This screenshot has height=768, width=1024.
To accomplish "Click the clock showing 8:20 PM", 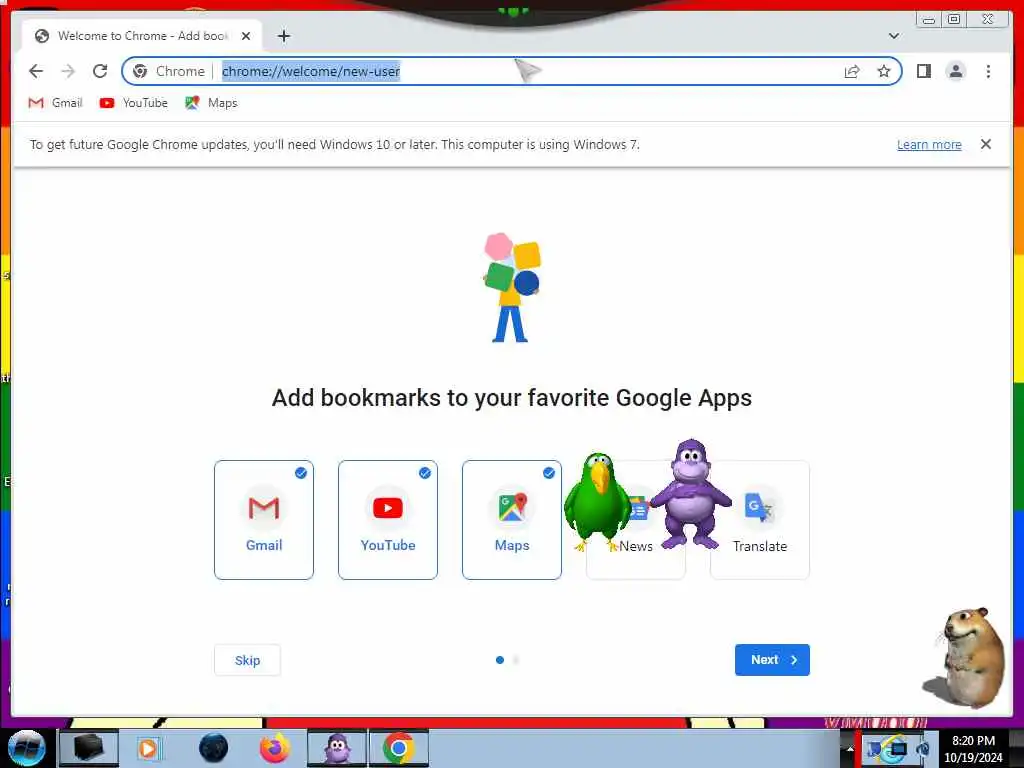I will tap(973, 749).
